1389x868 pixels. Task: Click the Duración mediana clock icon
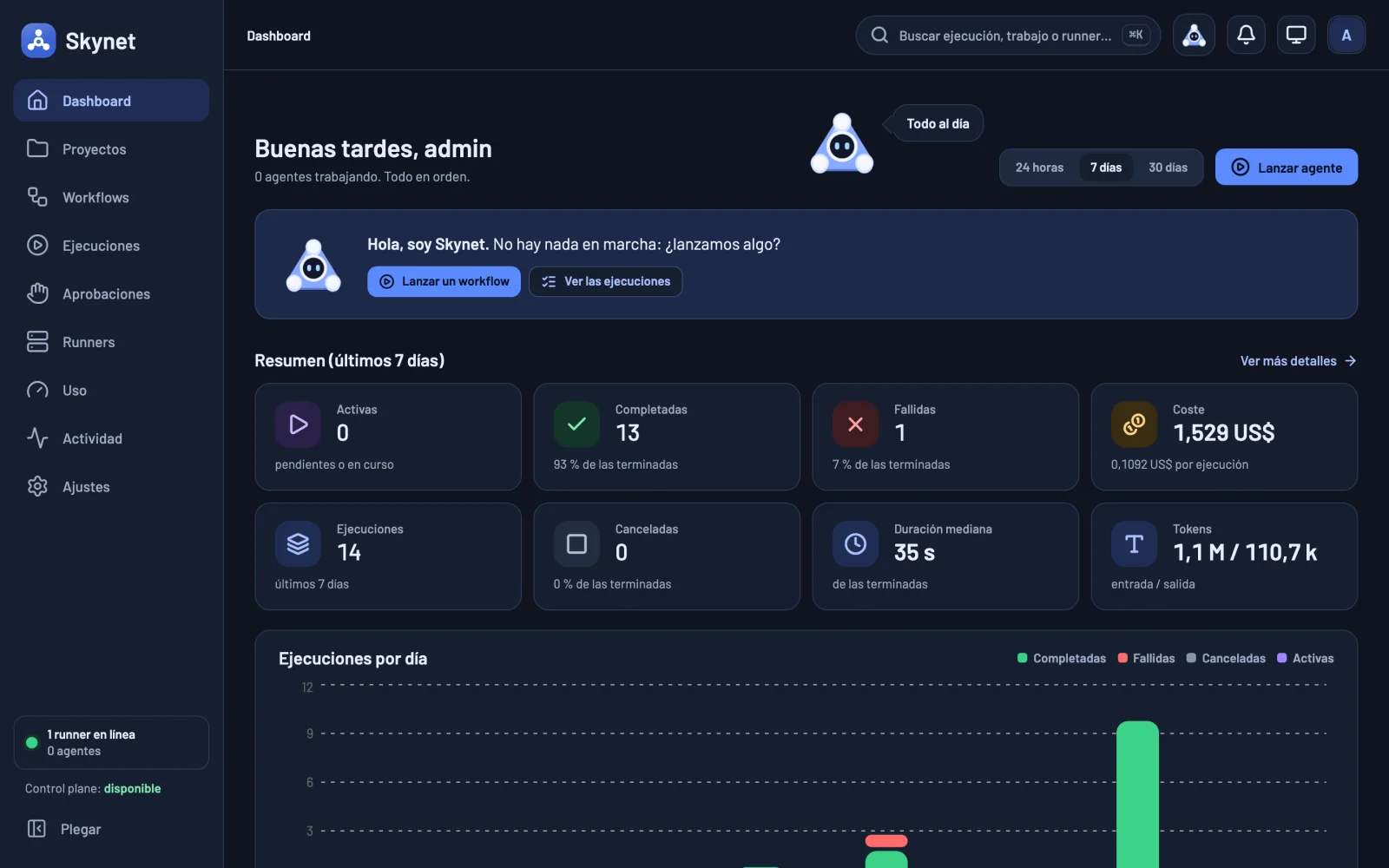point(855,544)
